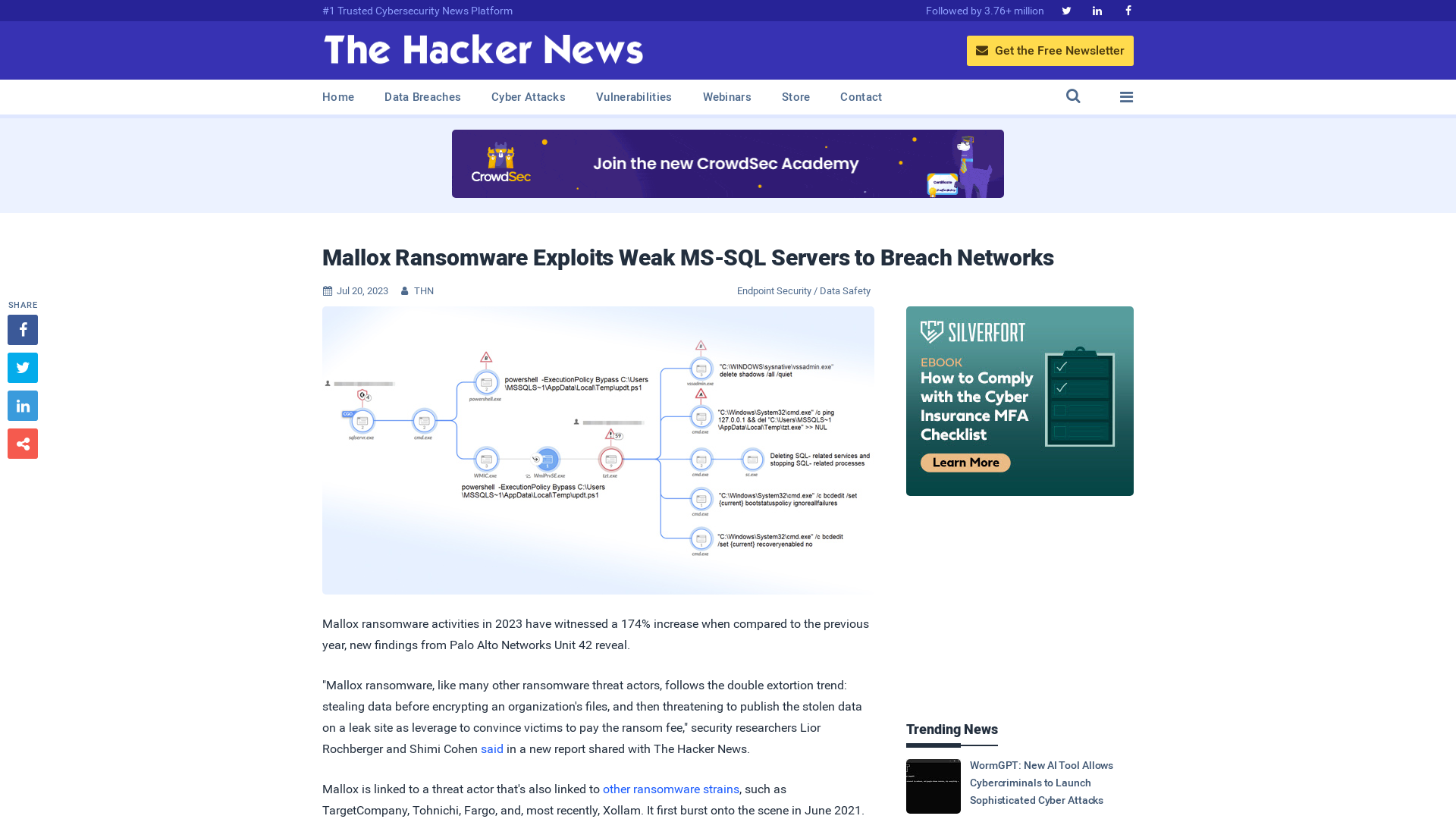Click the Twitter share icon
The width and height of the screenshot is (1456, 819).
22,367
